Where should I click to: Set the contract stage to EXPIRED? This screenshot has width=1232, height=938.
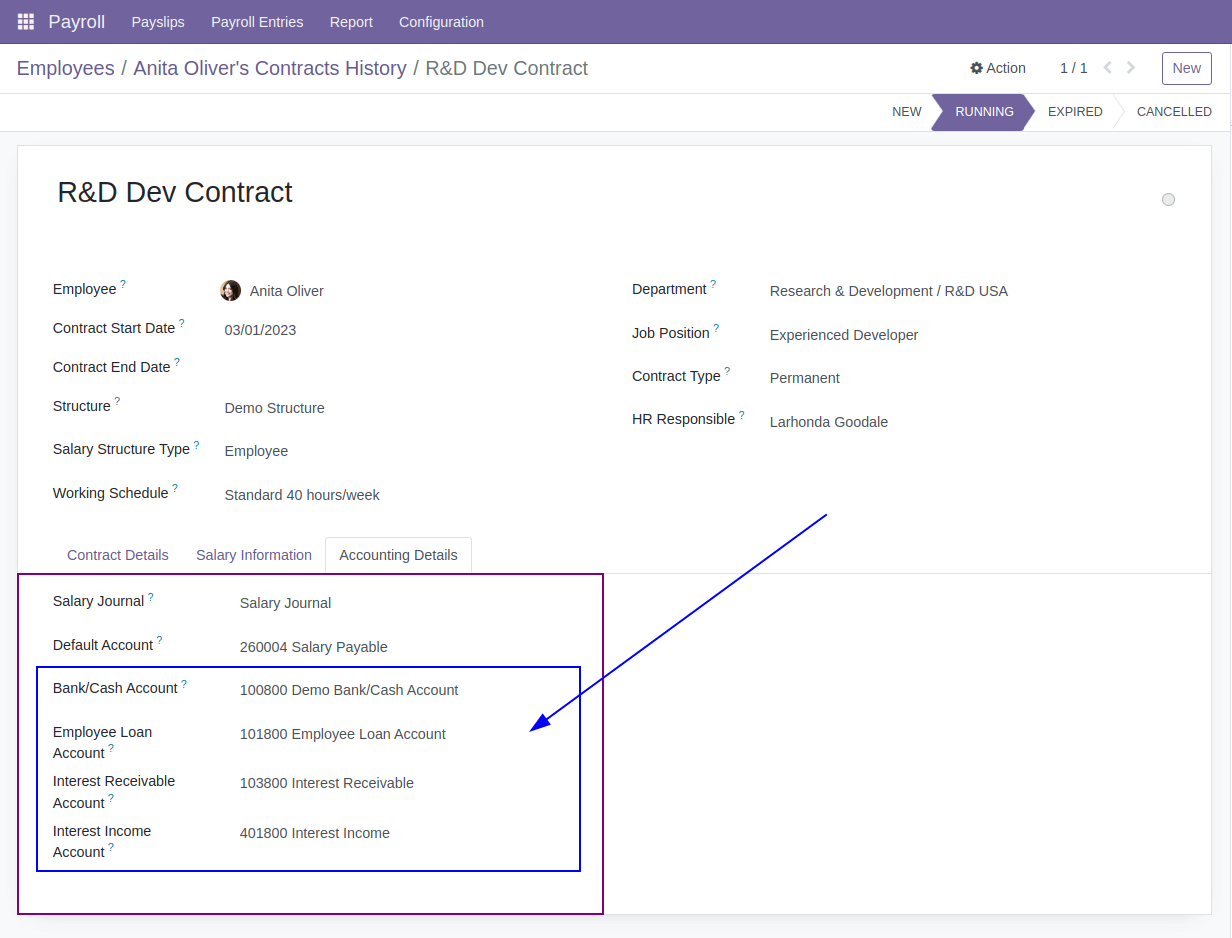1074,112
